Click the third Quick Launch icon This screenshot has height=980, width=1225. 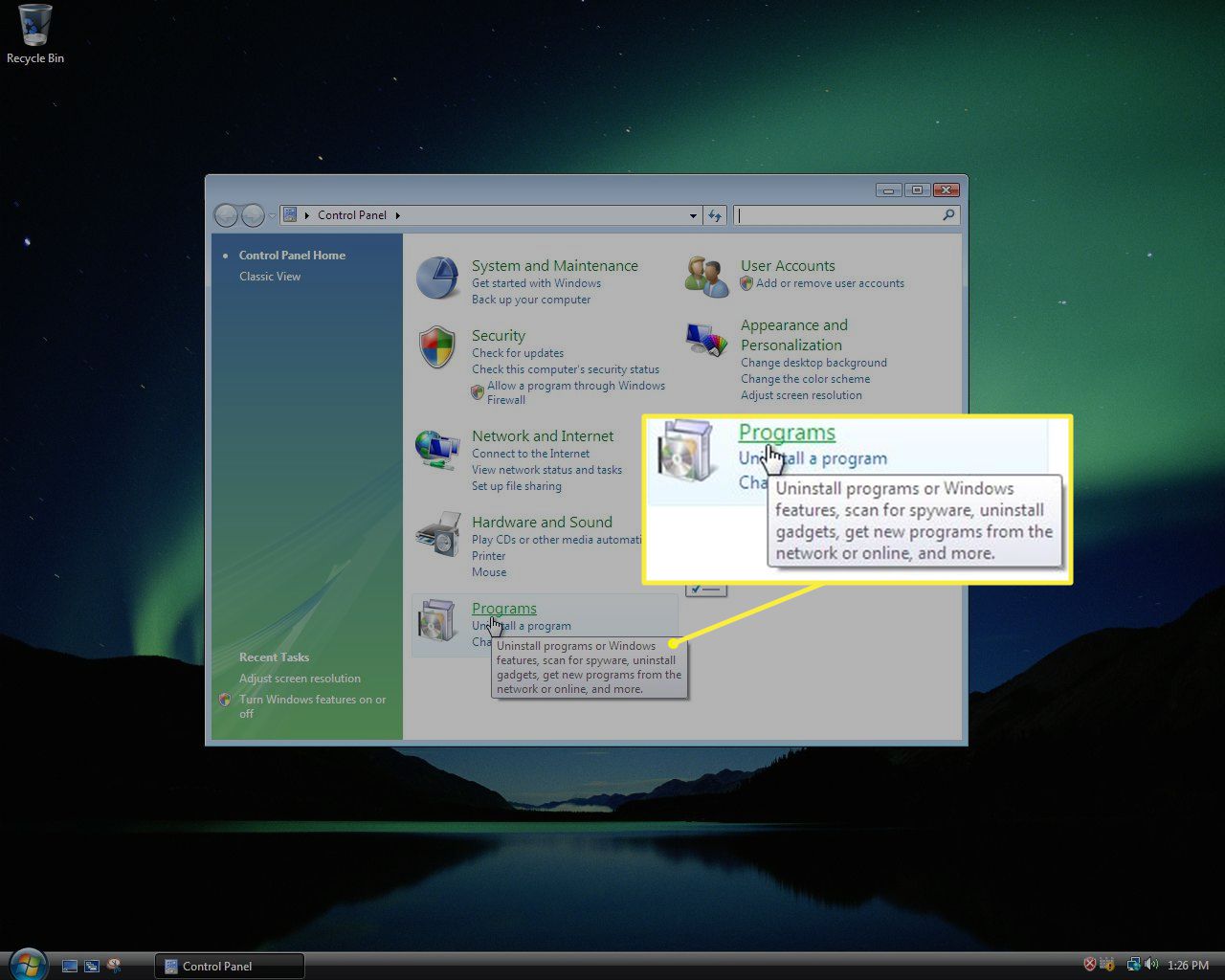point(114,966)
